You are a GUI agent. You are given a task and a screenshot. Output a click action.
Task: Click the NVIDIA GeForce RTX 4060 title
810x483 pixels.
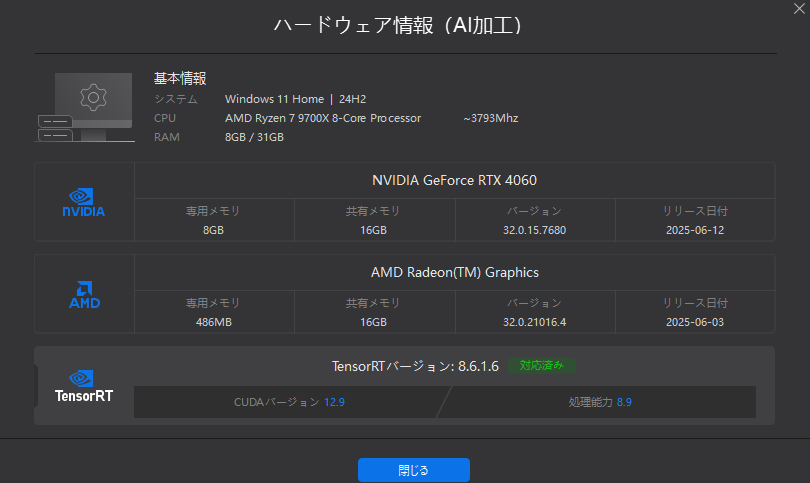(455, 180)
